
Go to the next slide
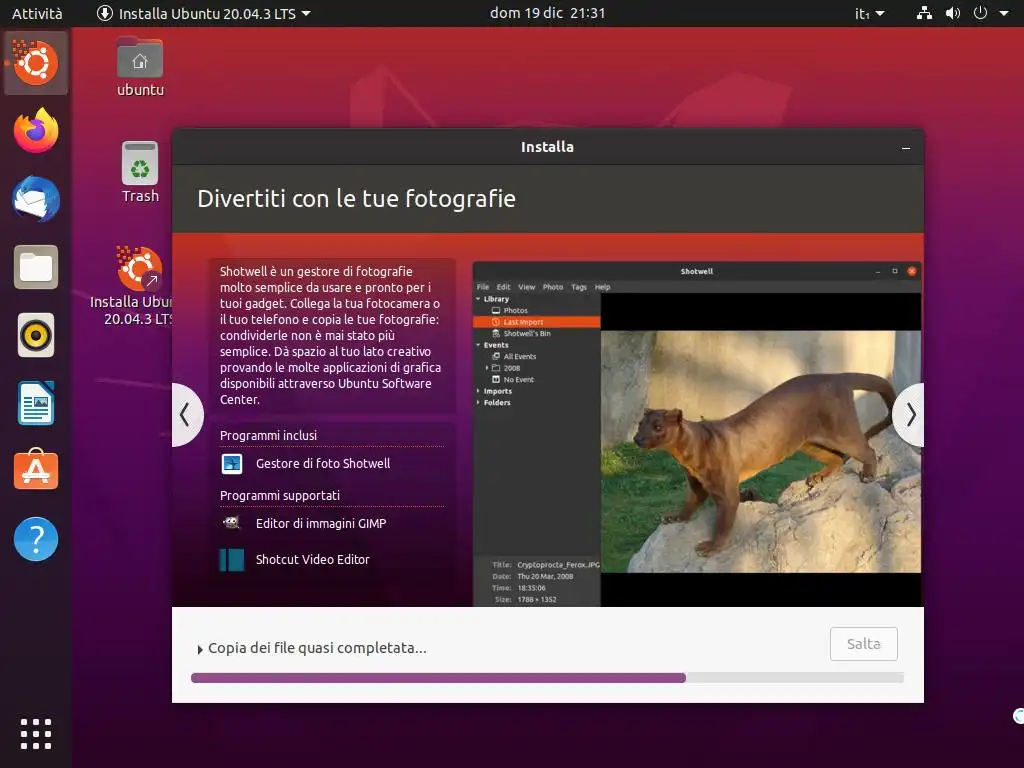pyautogui.click(x=909, y=415)
